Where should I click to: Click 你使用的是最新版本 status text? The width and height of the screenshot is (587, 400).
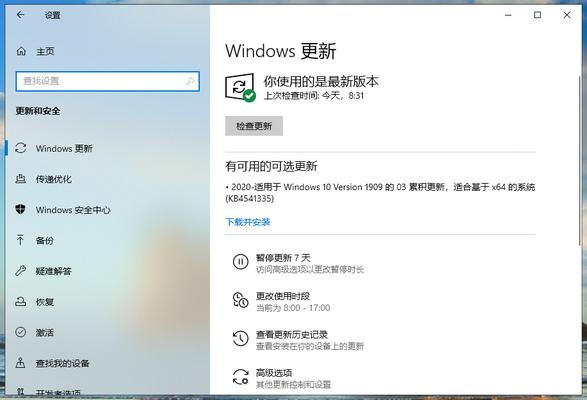(x=321, y=81)
